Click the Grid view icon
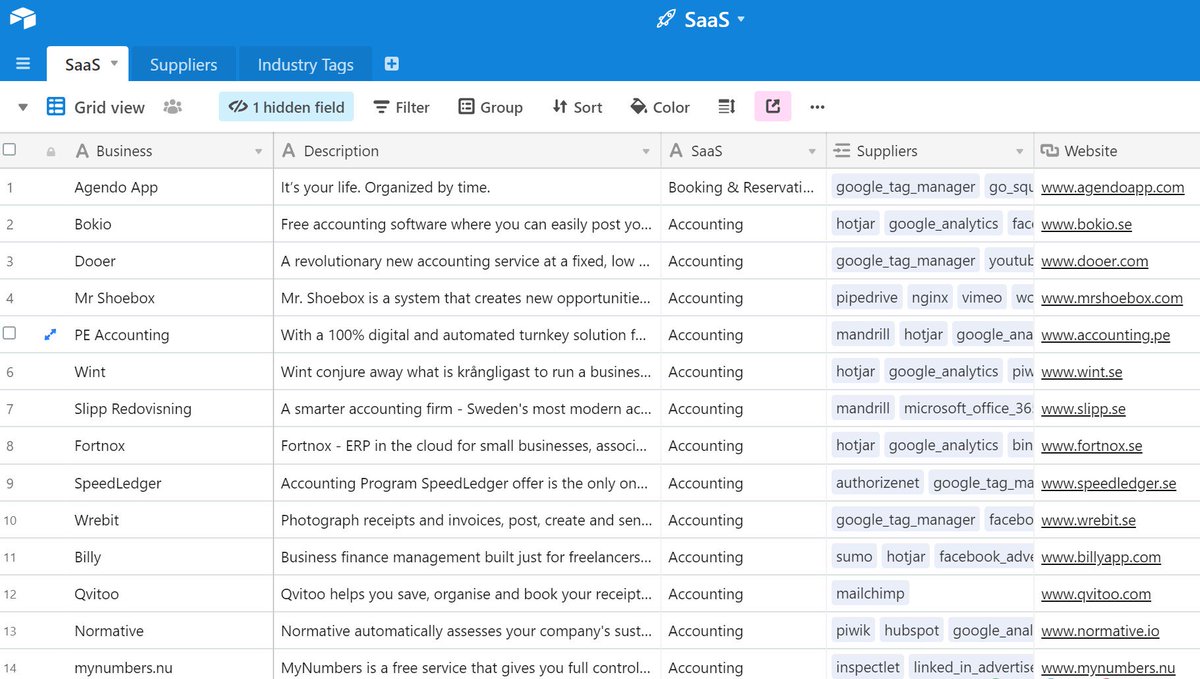The height and width of the screenshot is (679, 1200). tap(57, 107)
